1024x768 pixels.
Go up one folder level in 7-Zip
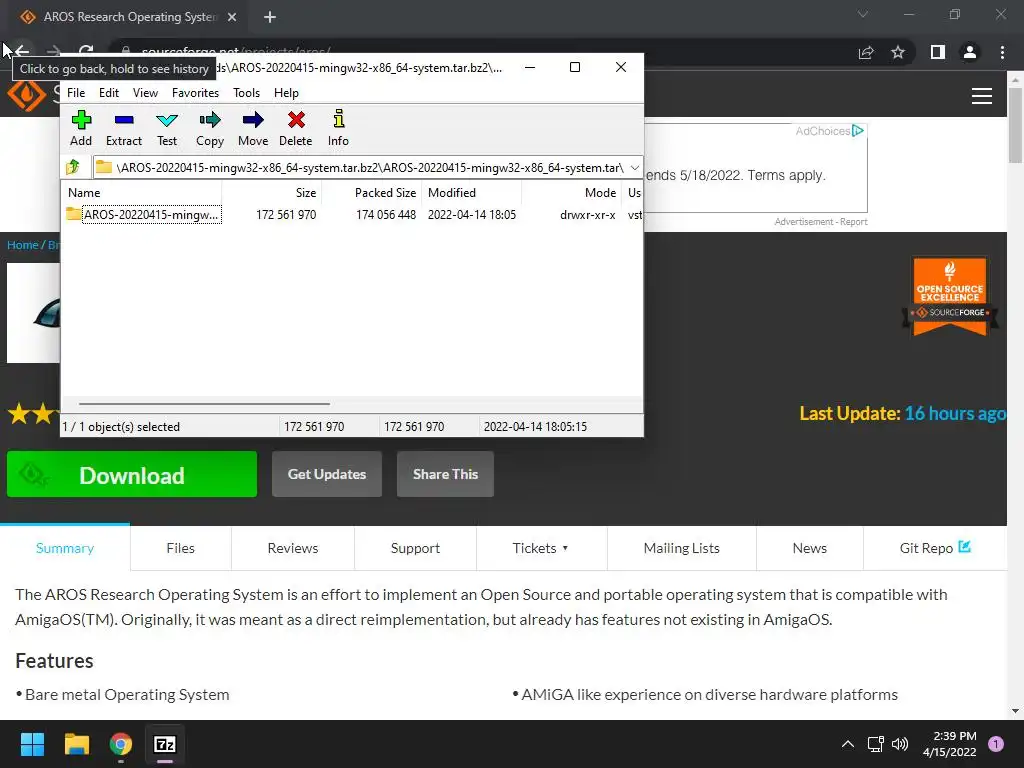point(73,167)
